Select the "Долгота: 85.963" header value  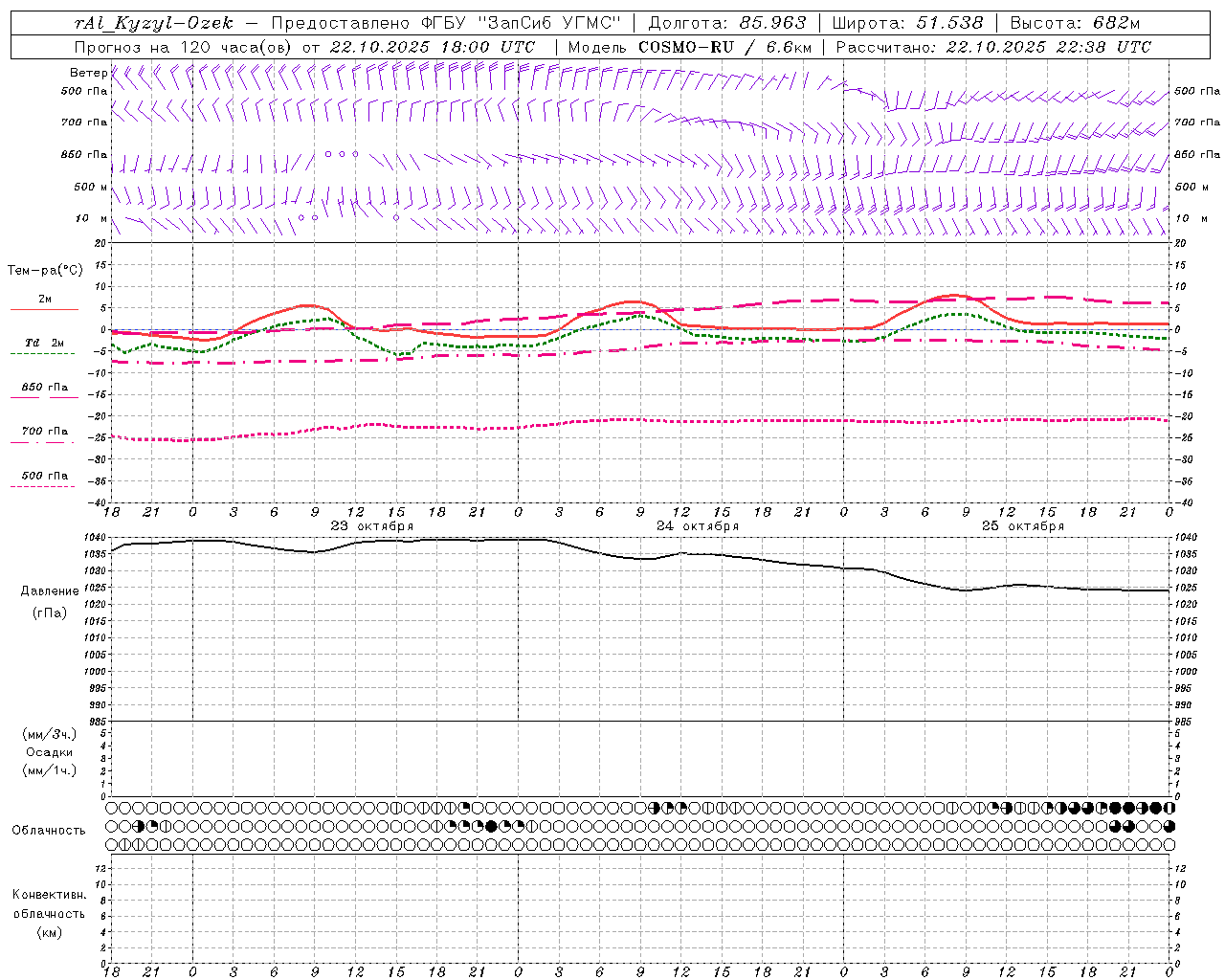click(x=727, y=23)
